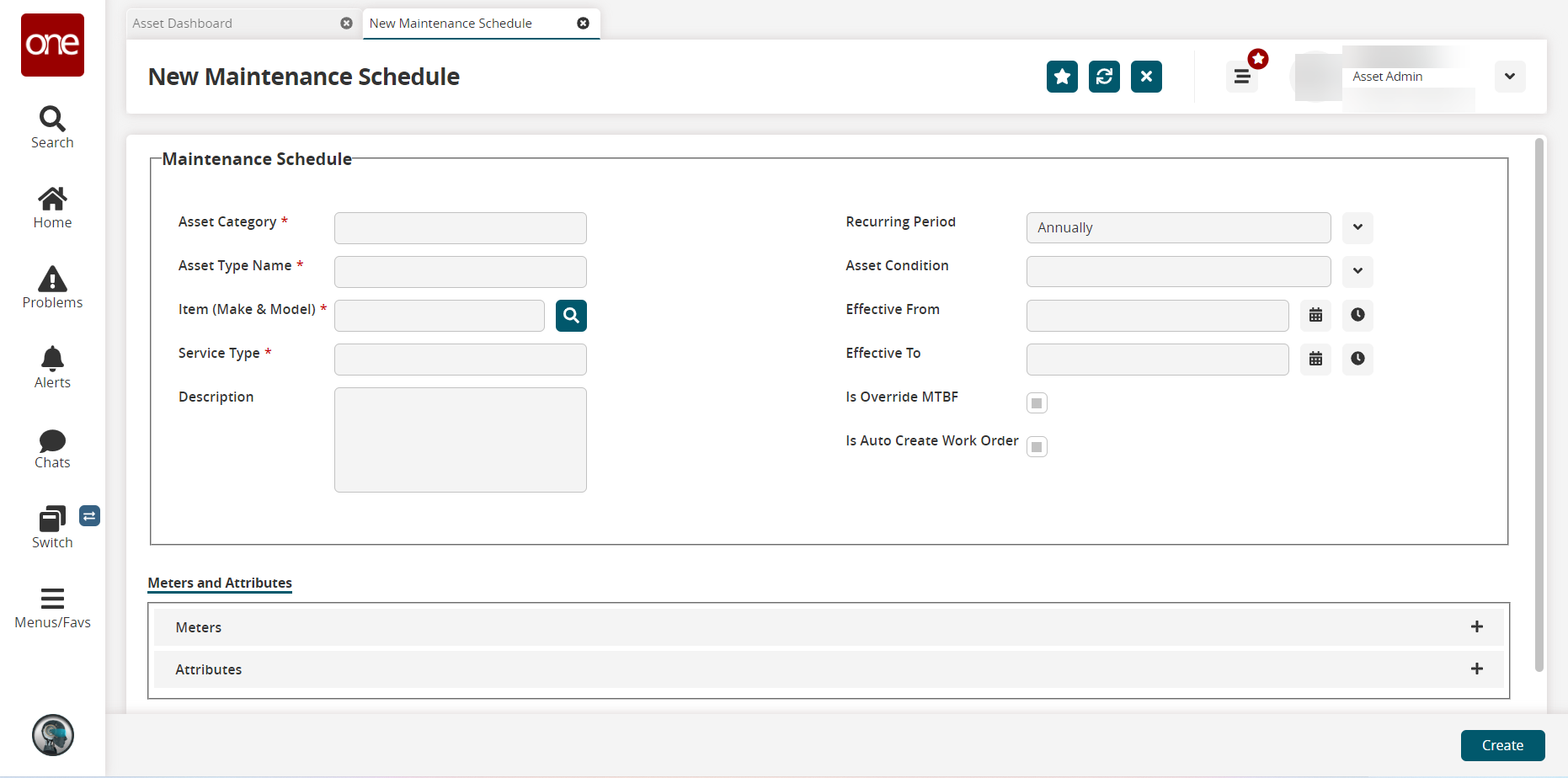Click the Create button

[1502, 745]
